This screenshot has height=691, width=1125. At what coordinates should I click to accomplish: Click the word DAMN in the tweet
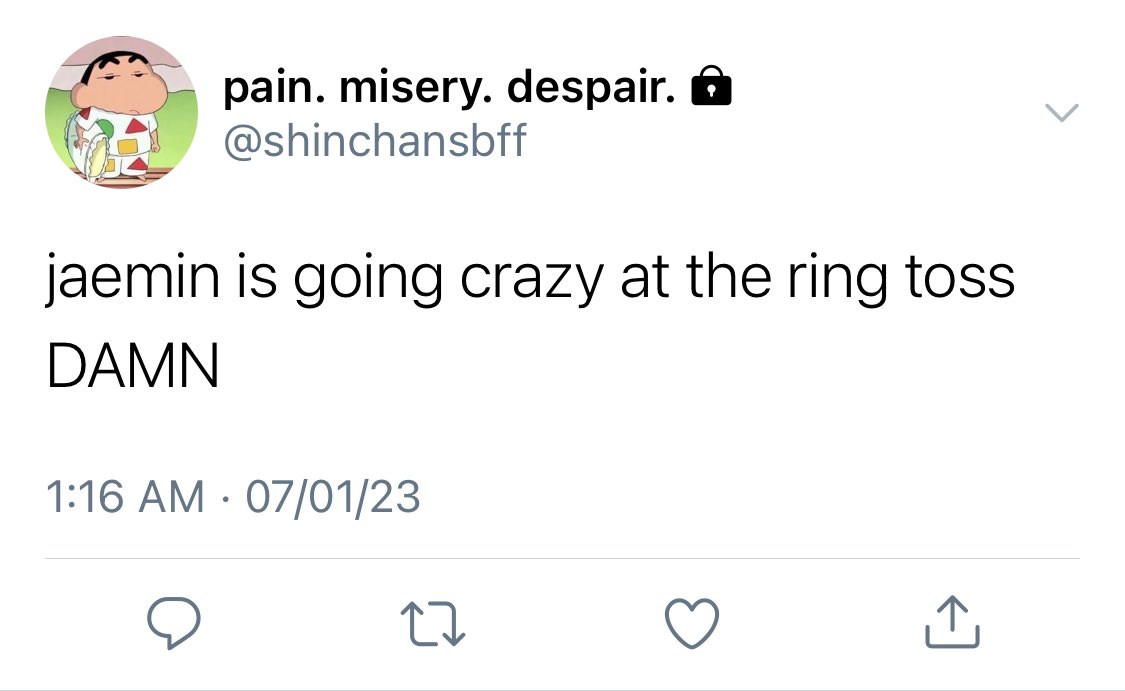coord(133,365)
